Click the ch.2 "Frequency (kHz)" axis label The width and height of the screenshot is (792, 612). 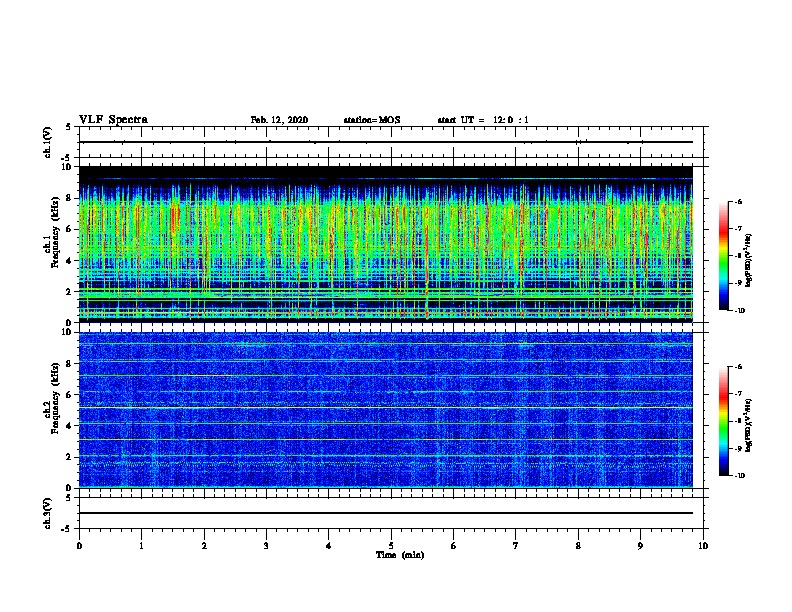coord(55,398)
